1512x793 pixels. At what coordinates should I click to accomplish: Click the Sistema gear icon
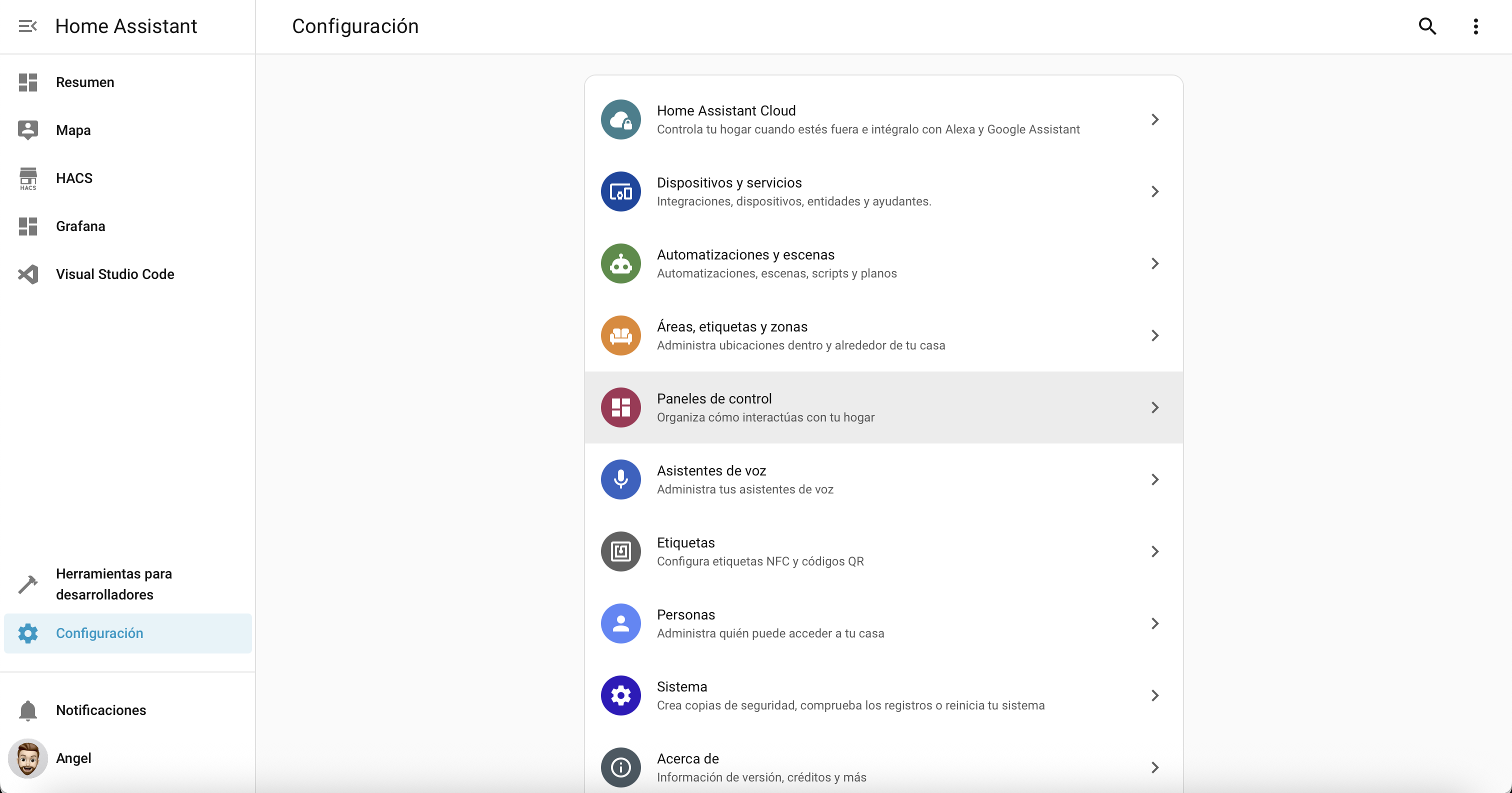pos(620,695)
